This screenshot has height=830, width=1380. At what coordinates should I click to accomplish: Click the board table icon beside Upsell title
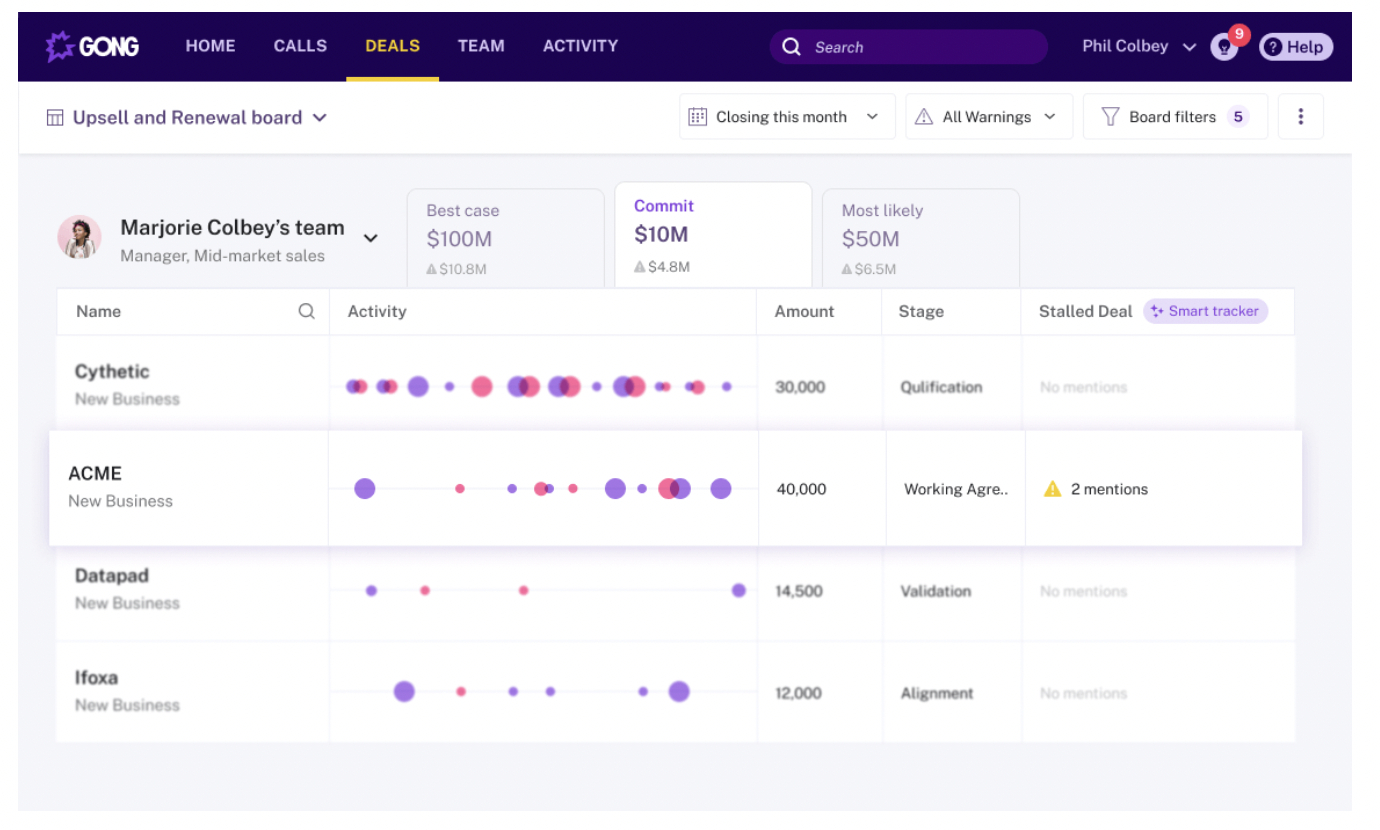coord(55,118)
